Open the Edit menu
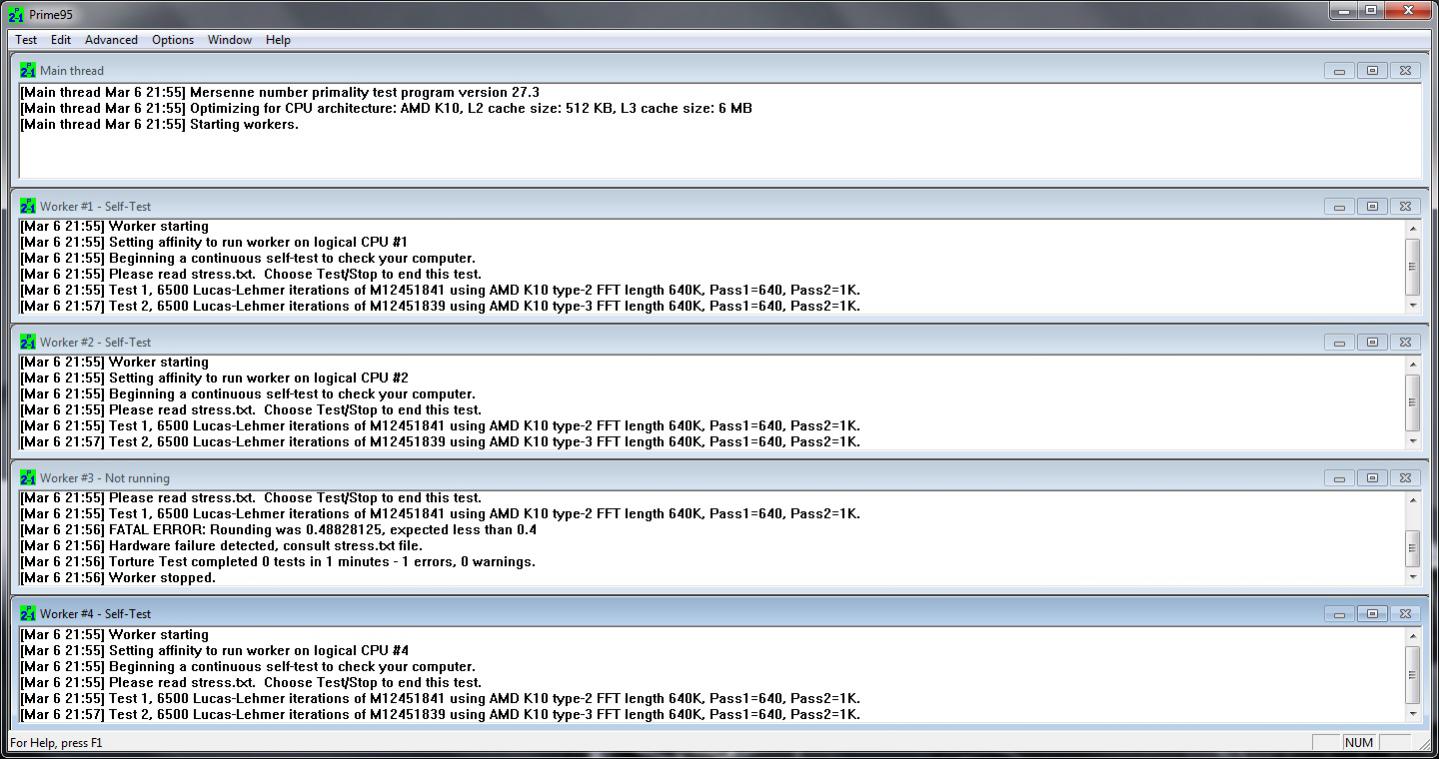Viewport: 1439px width, 759px height. [x=61, y=40]
